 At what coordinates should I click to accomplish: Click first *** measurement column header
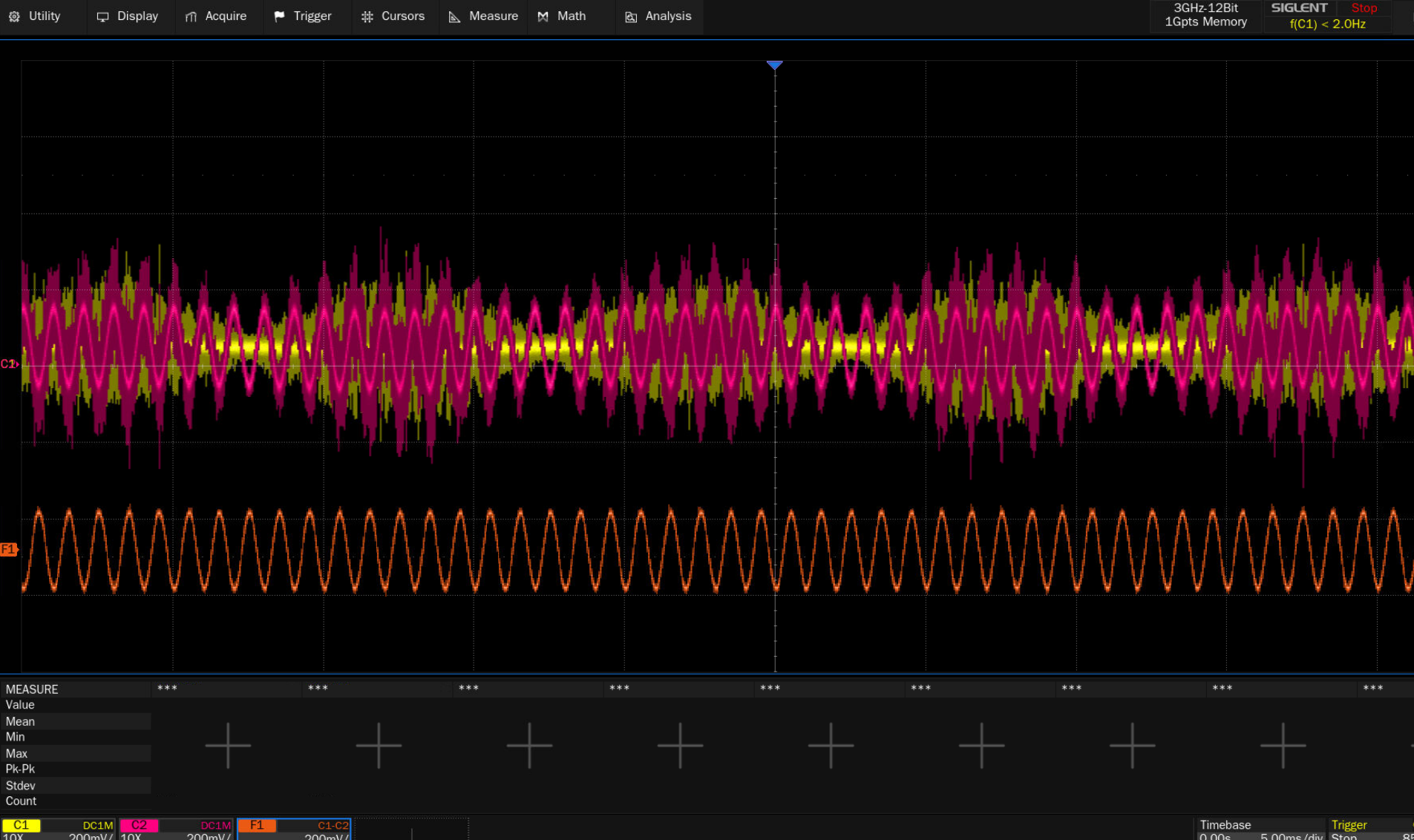[x=167, y=689]
